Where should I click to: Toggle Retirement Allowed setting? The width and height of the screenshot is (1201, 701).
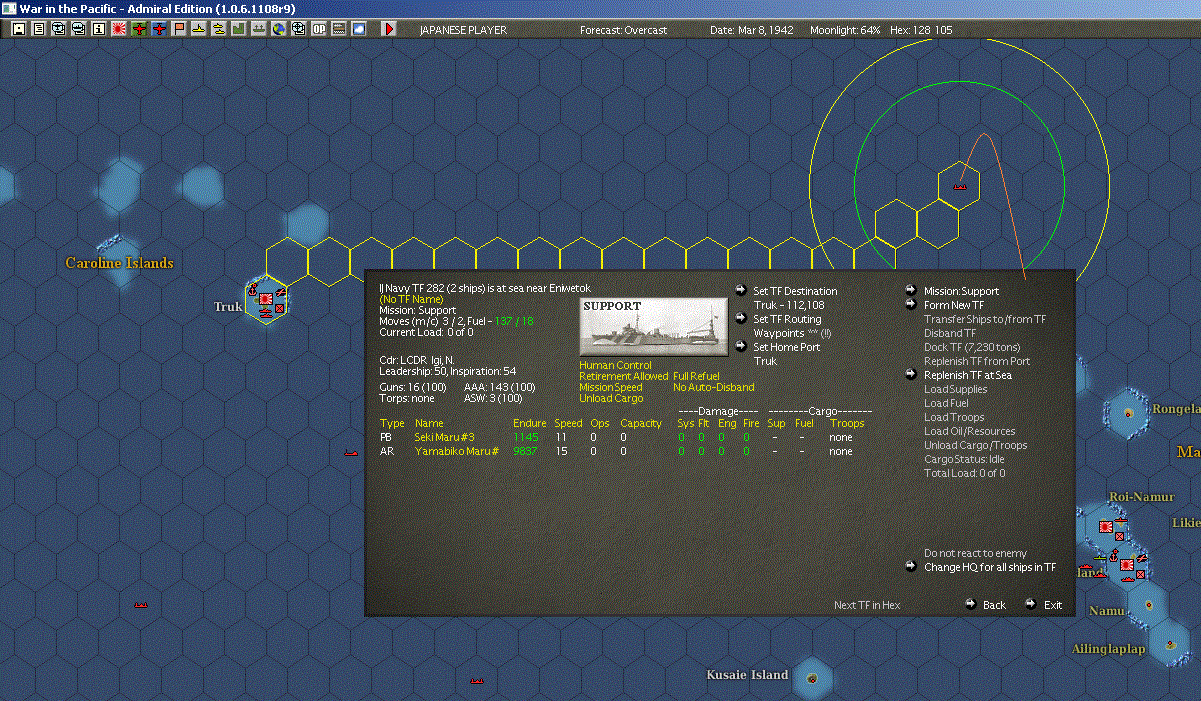[x=624, y=377]
